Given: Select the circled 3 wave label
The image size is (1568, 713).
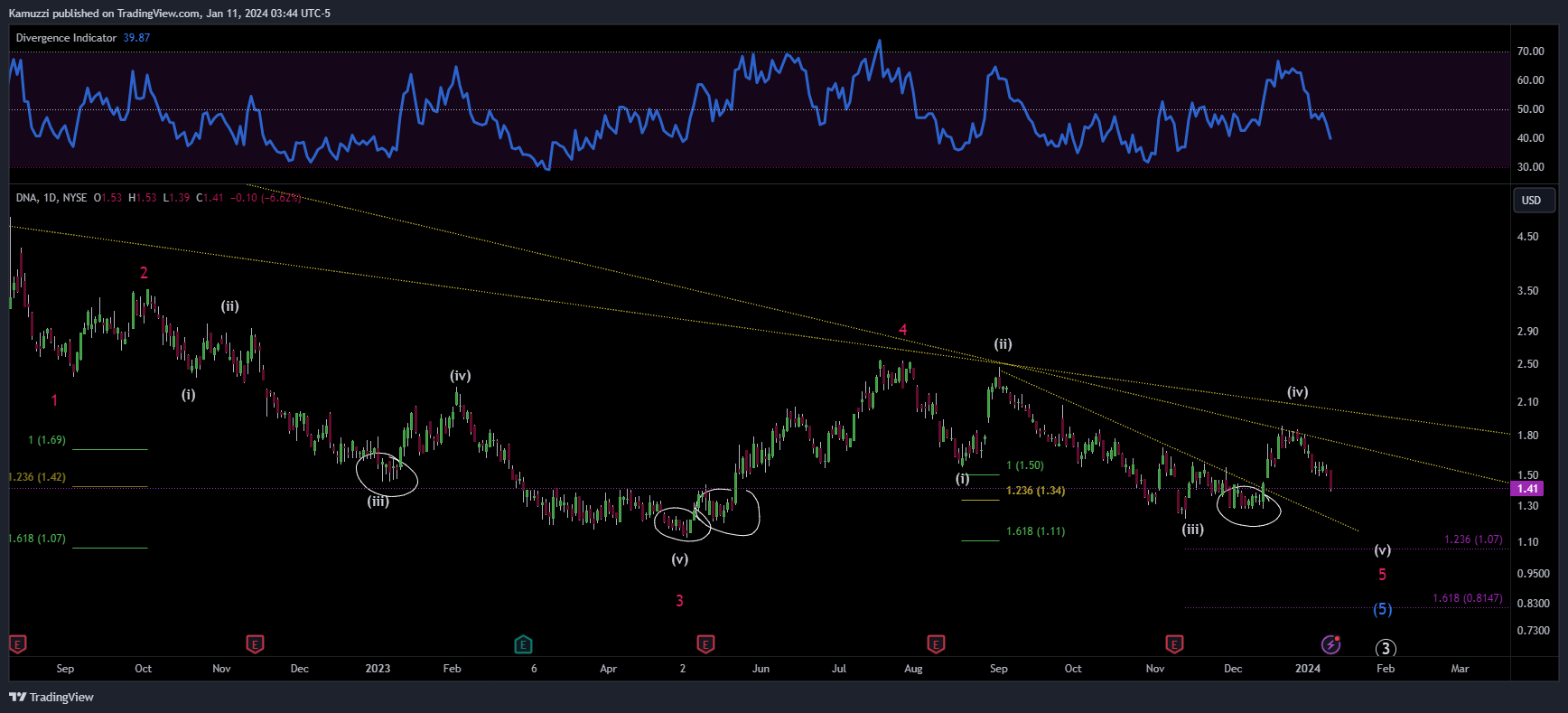Looking at the screenshot, I should click(1386, 648).
